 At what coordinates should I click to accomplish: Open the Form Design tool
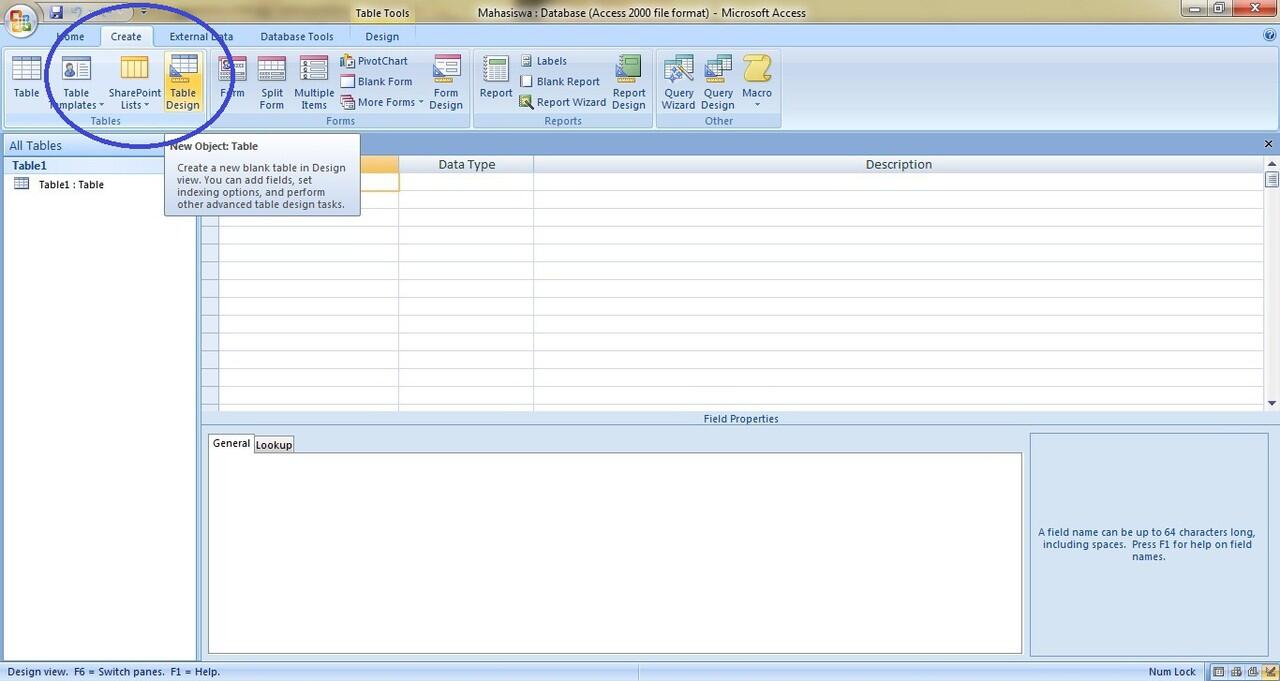click(446, 70)
